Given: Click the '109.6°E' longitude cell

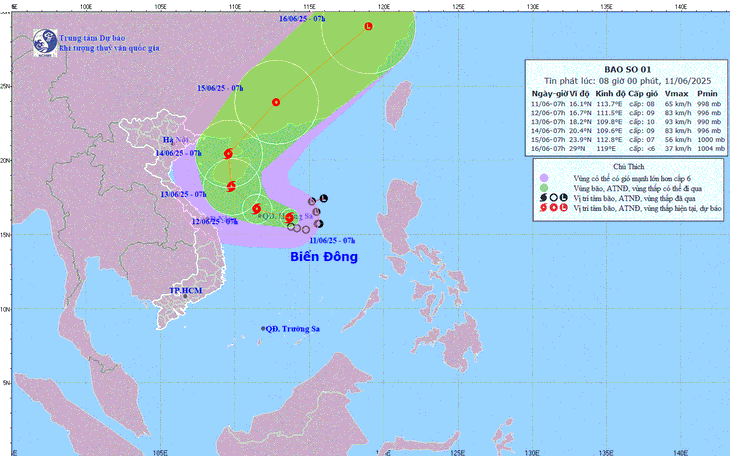Looking at the screenshot, I should 609,131.
